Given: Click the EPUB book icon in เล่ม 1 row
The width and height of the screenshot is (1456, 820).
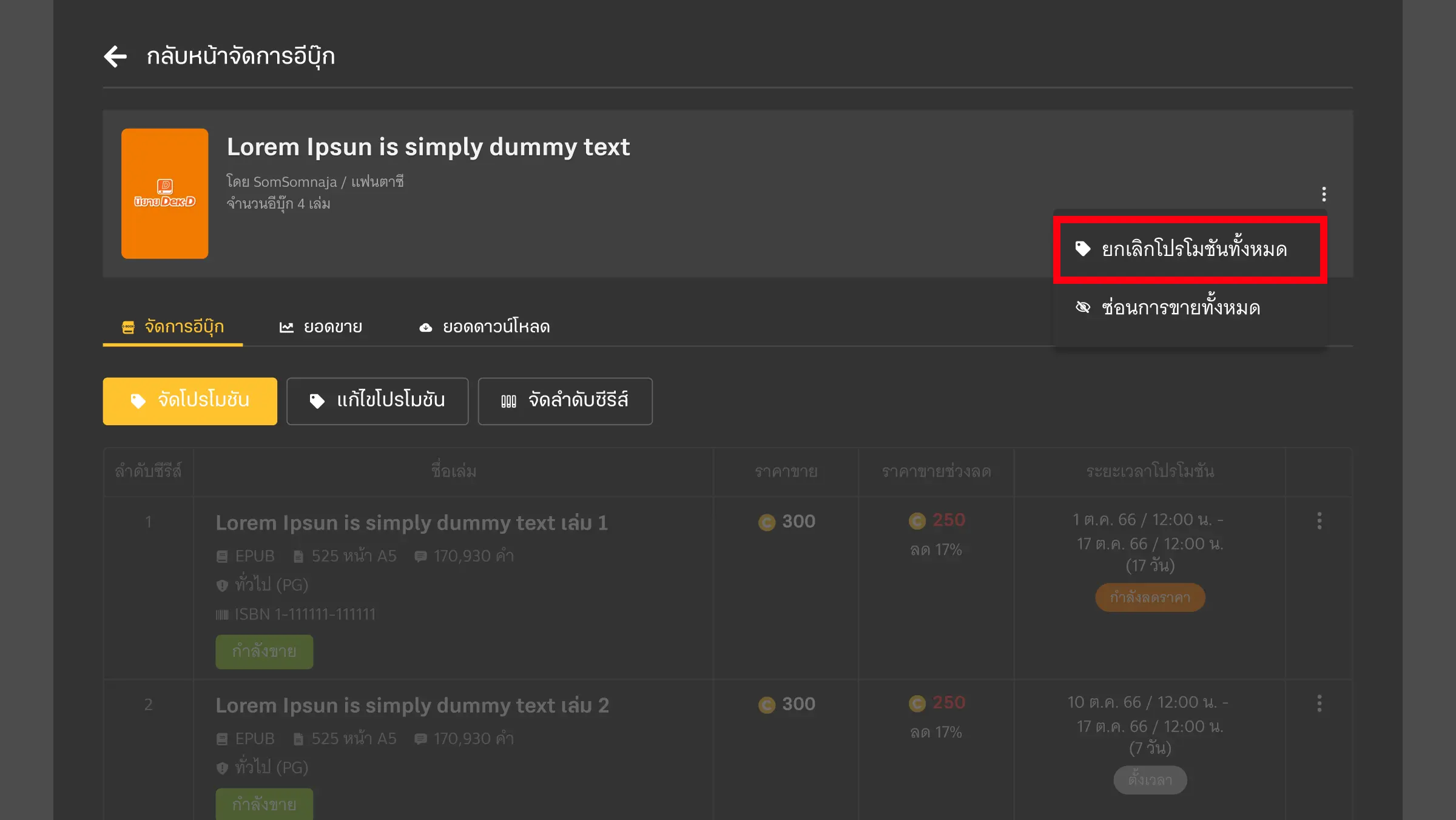Looking at the screenshot, I should [x=222, y=556].
